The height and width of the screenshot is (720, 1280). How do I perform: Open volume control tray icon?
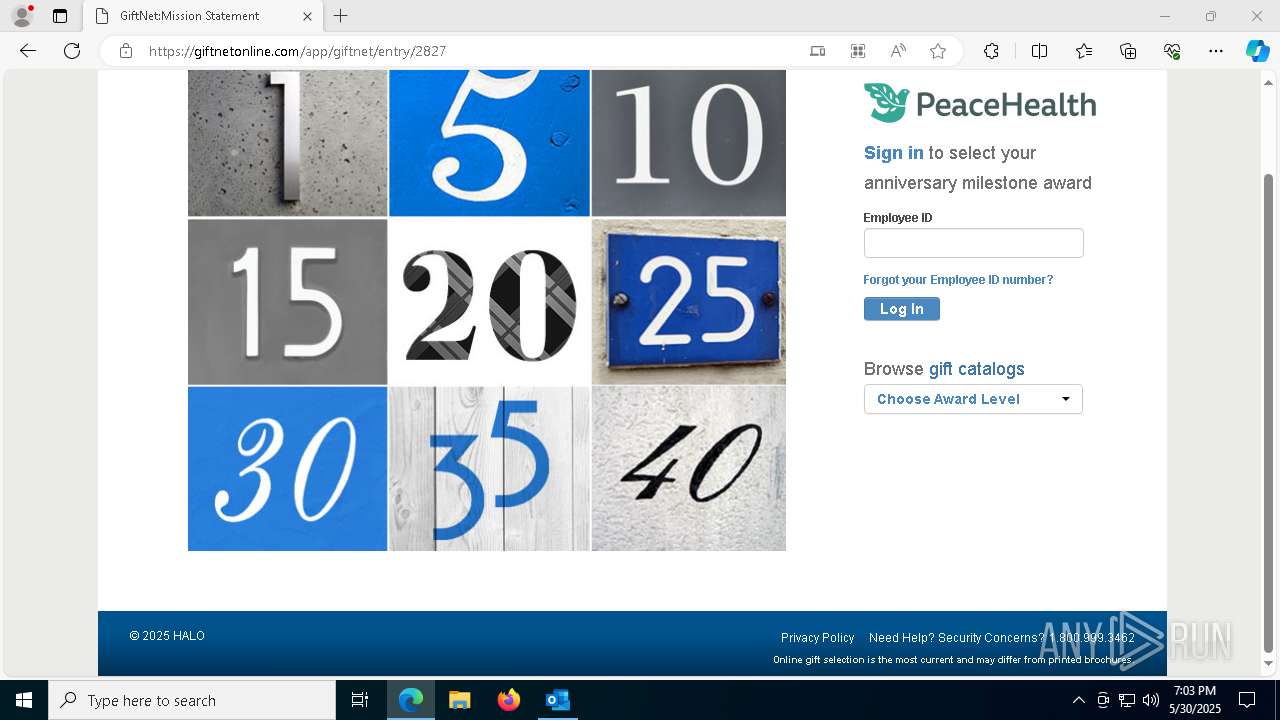1151,700
